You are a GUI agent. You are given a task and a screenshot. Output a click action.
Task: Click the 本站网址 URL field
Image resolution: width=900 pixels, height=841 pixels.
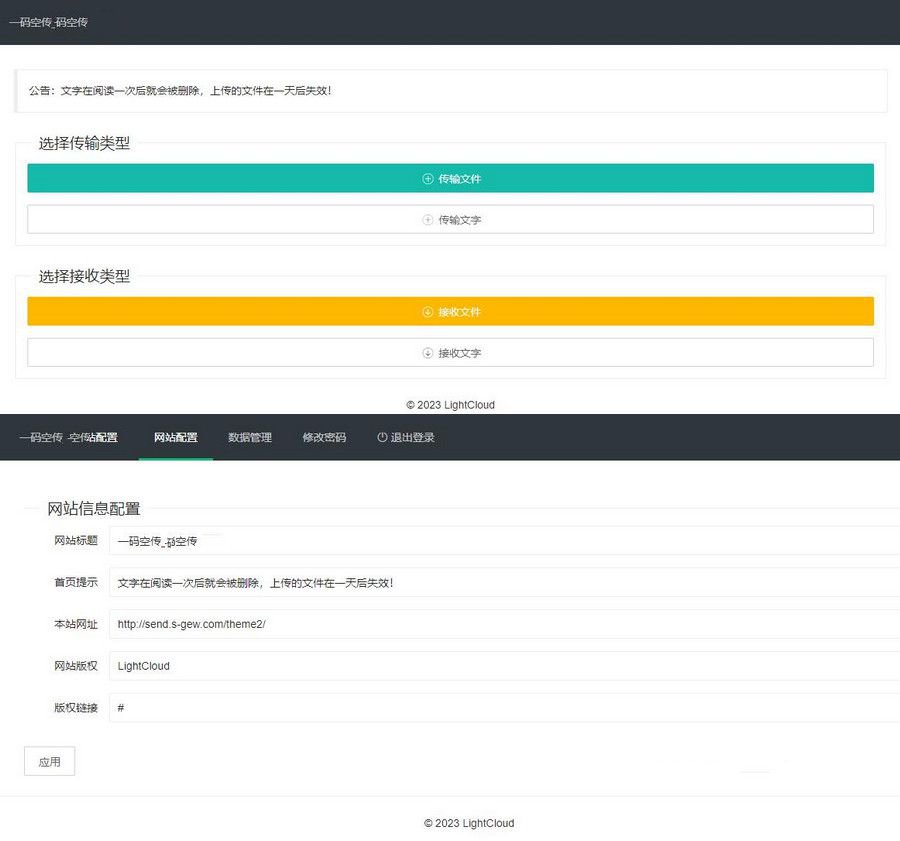click(x=400, y=624)
